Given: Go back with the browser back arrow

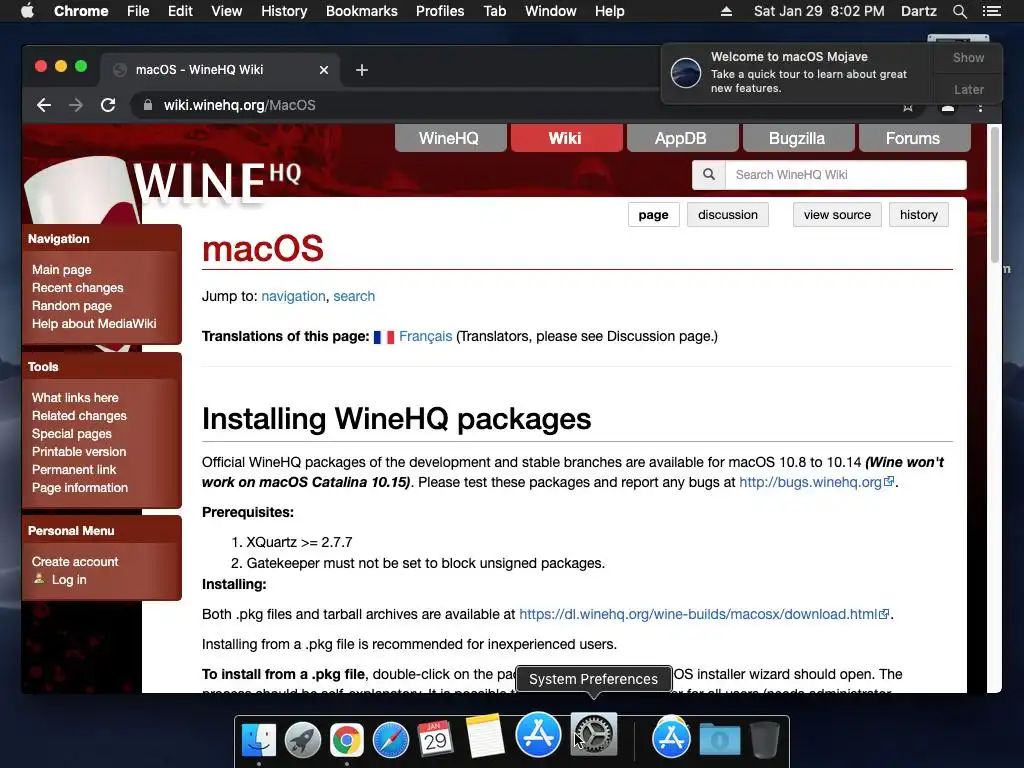Looking at the screenshot, I should [44, 105].
